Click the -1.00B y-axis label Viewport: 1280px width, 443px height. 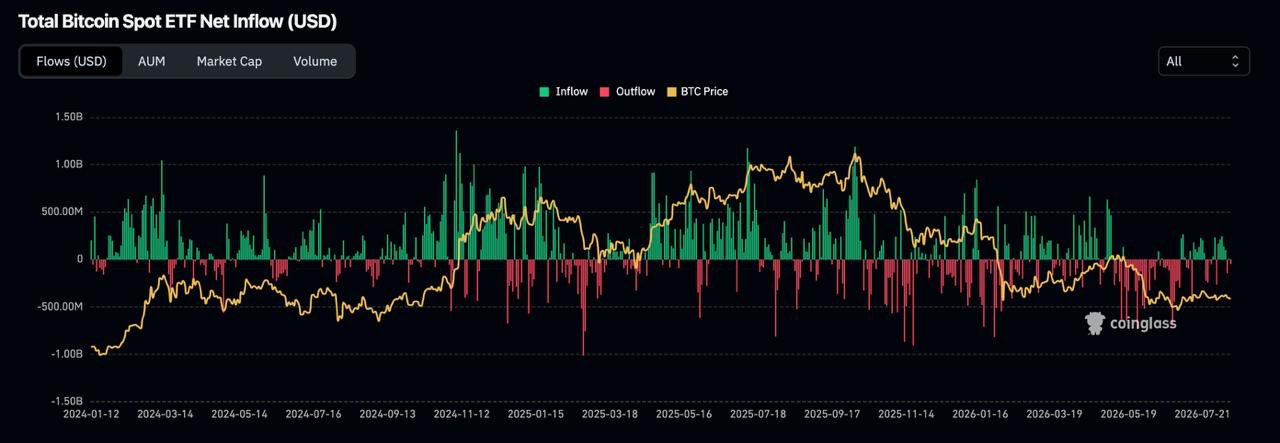tap(66, 353)
